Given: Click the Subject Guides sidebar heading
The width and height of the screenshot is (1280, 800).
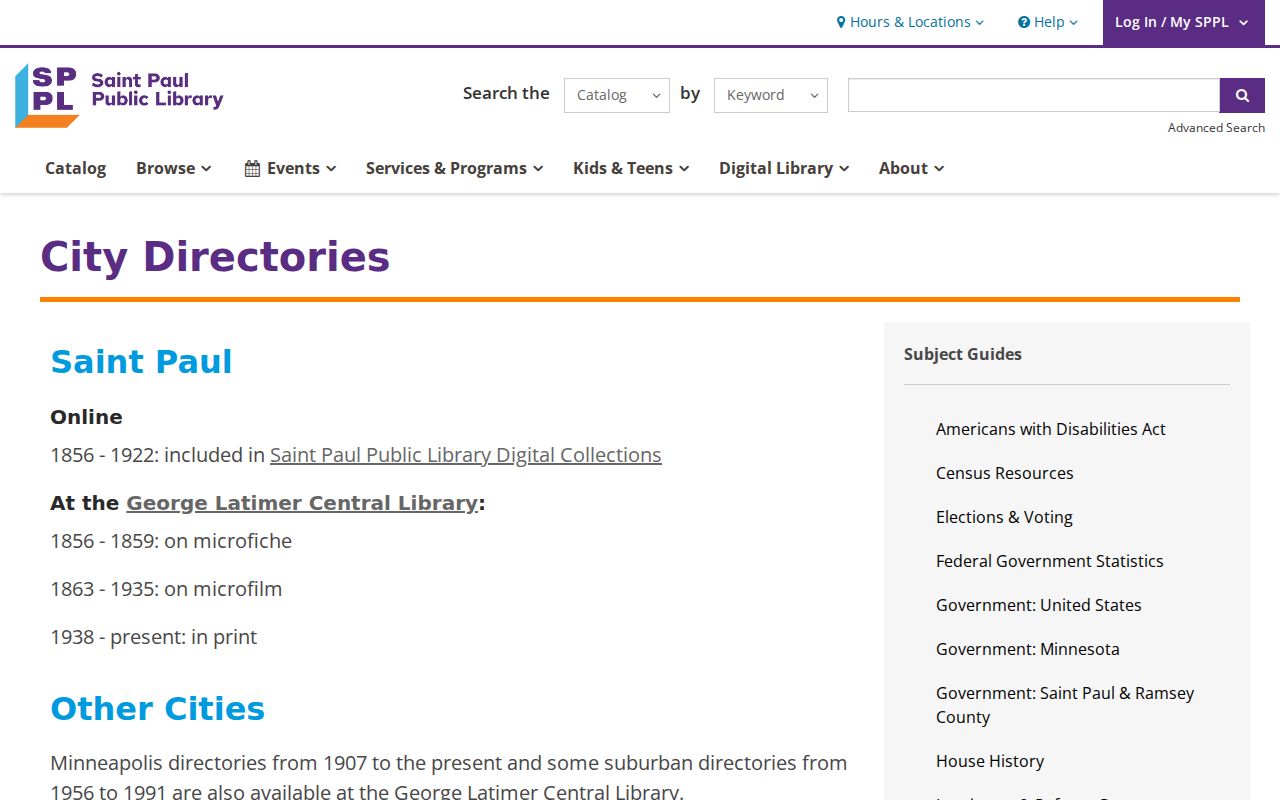Looking at the screenshot, I should (x=963, y=354).
